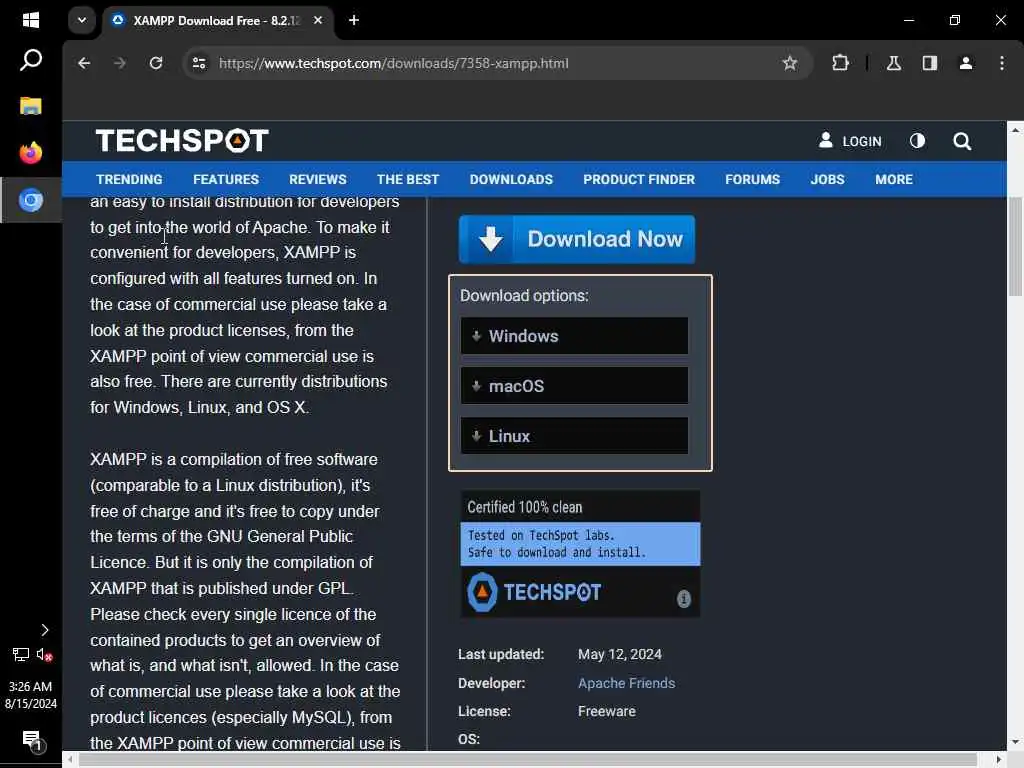Open the tab search dropdown arrow
This screenshot has width=1024, height=768.
point(82,20)
